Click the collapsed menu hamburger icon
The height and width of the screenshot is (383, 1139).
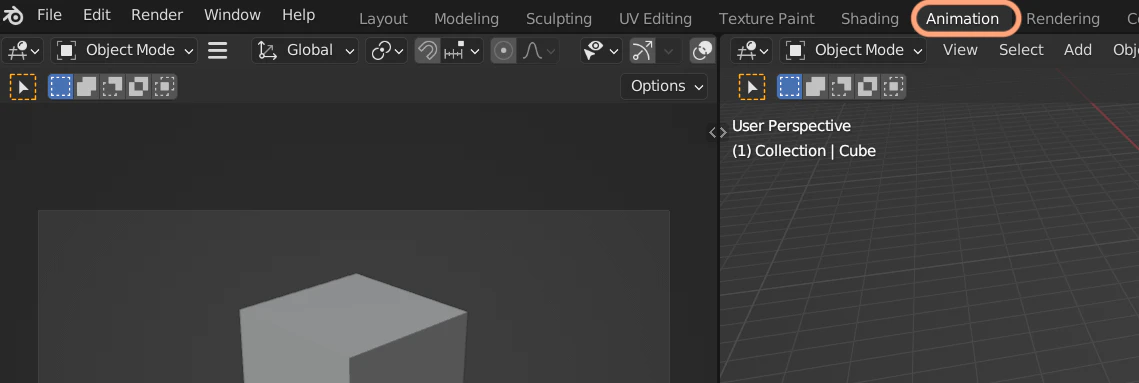click(x=218, y=50)
